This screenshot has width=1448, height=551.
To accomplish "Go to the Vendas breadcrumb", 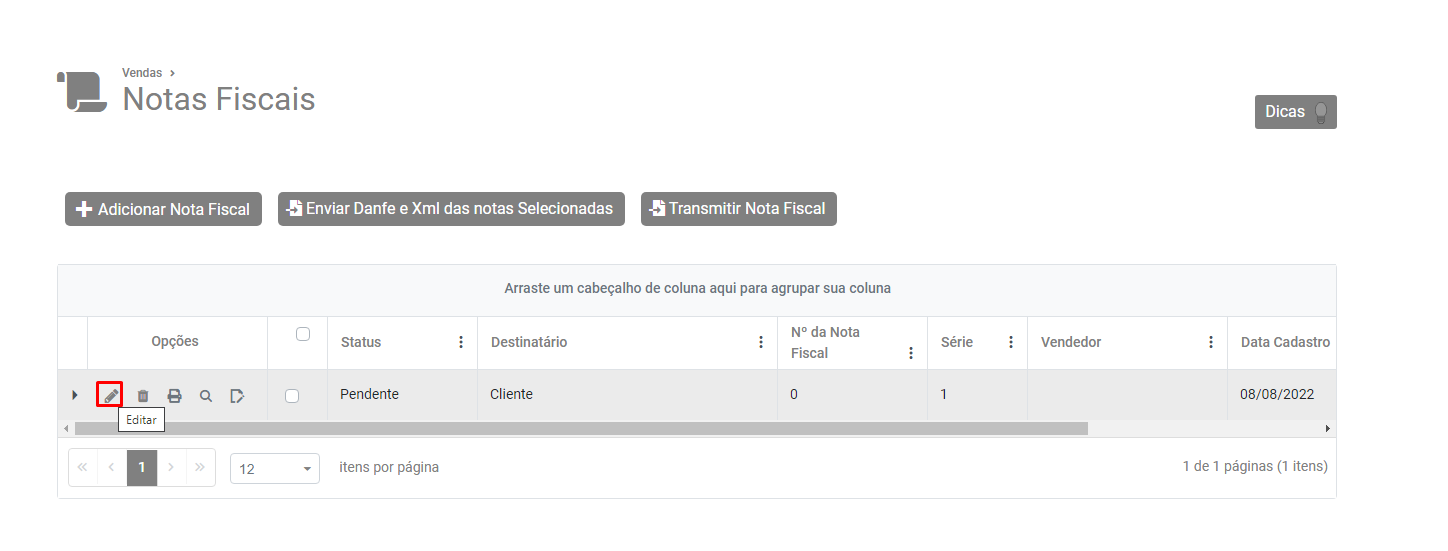I will pyautogui.click(x=142, y=73).
